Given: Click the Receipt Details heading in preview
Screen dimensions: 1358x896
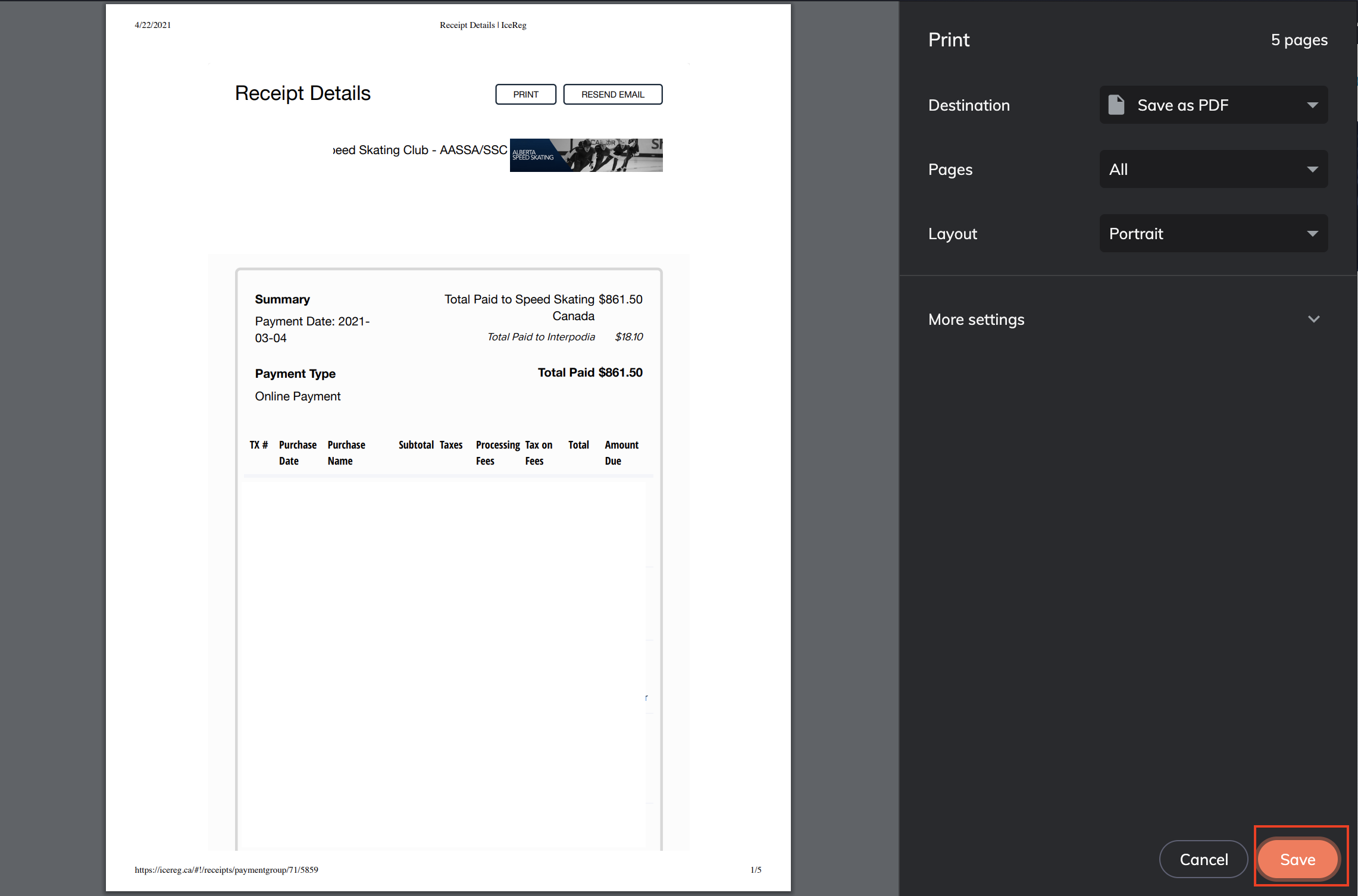Looking at the screenshot, I should tap(302, 93).
